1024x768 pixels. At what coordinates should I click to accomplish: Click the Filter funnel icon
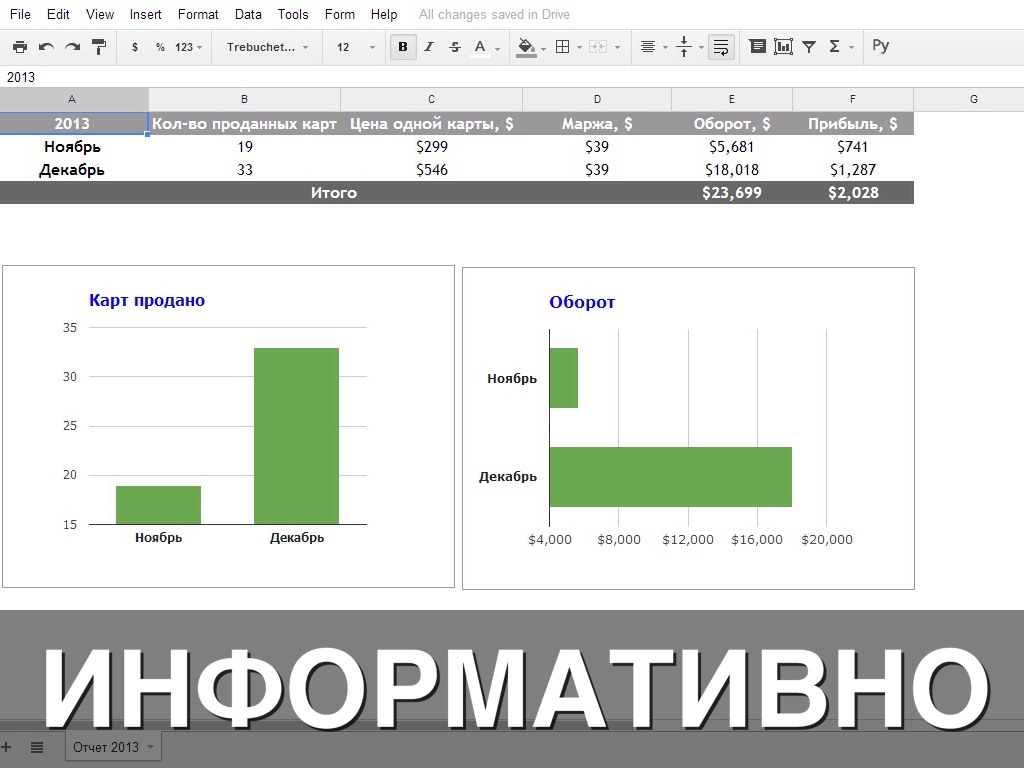(x=809, y=47)
